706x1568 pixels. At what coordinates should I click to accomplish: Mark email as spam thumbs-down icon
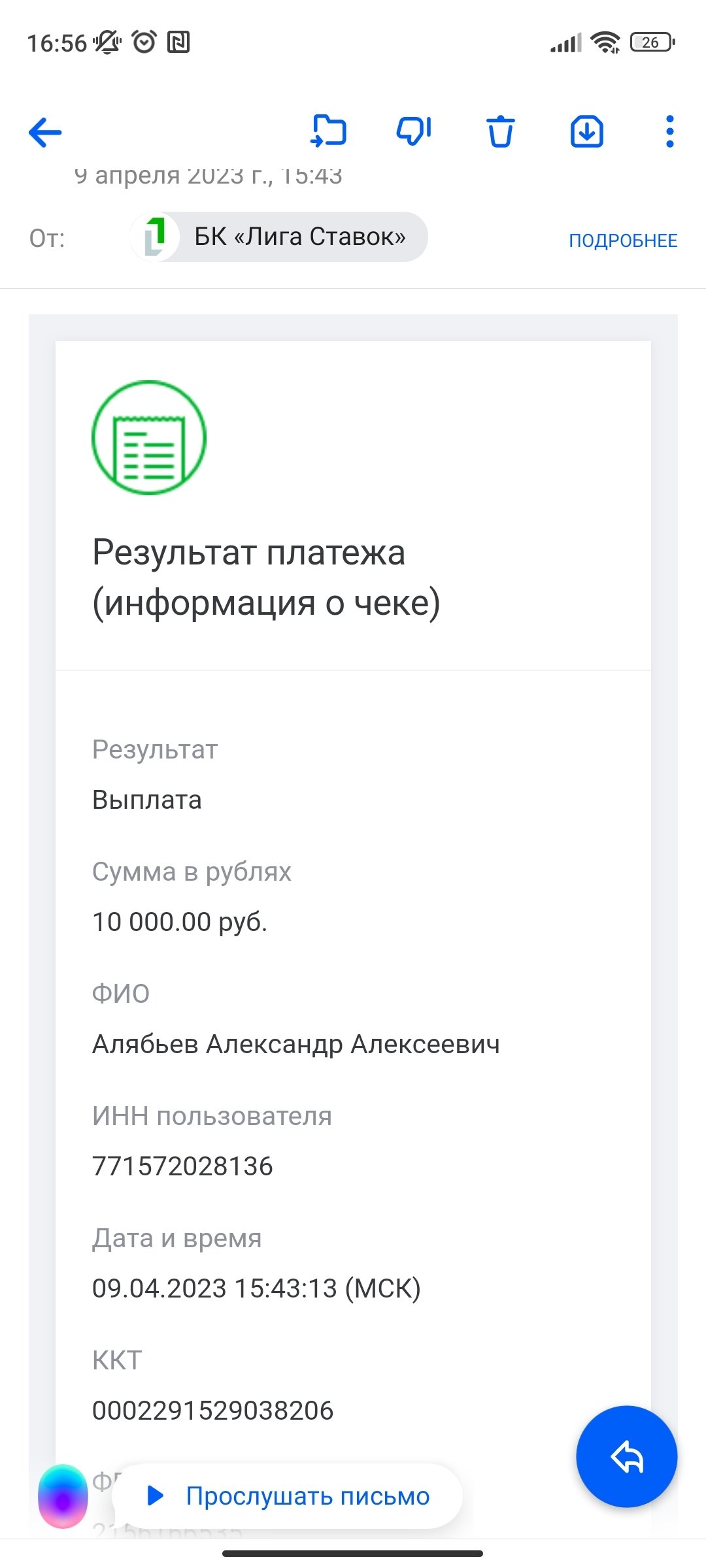point(414,131)
